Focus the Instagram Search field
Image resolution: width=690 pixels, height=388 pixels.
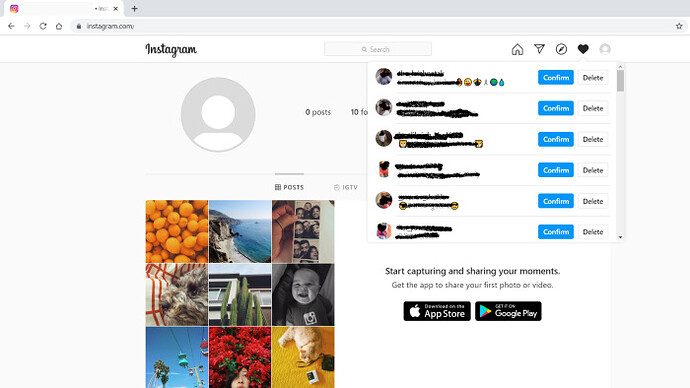[x=378, y=49]
